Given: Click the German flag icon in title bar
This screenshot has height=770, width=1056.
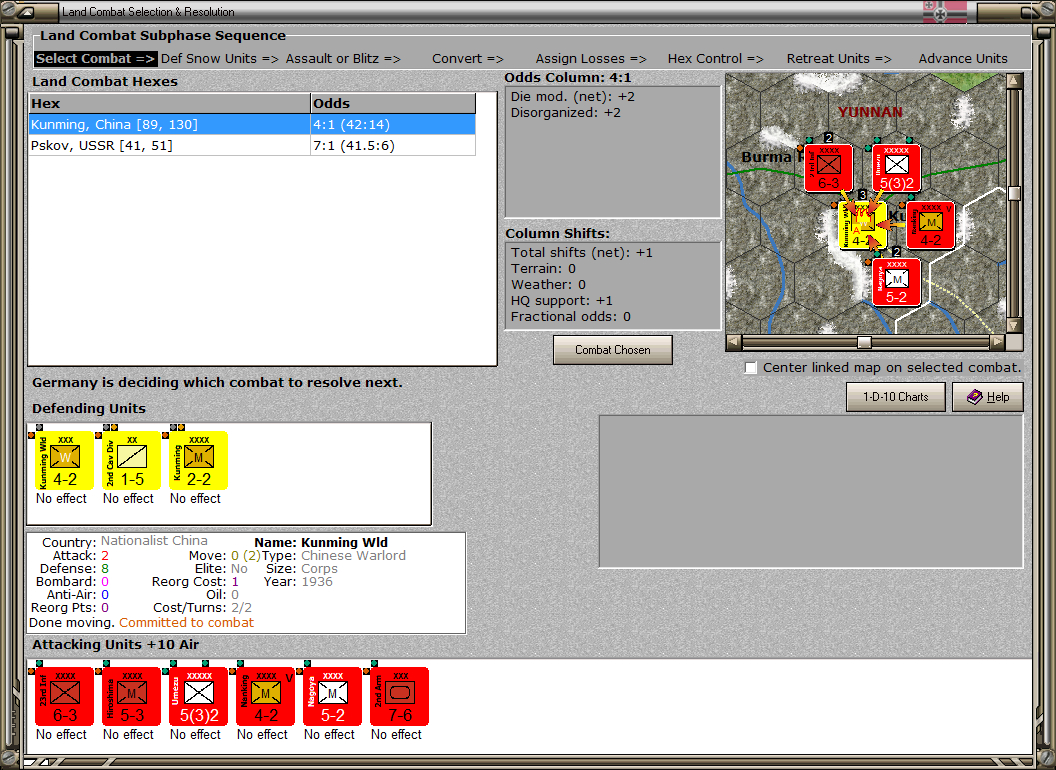Looking at the screenshot, I should pyautogui.click(x=944, y=12).
